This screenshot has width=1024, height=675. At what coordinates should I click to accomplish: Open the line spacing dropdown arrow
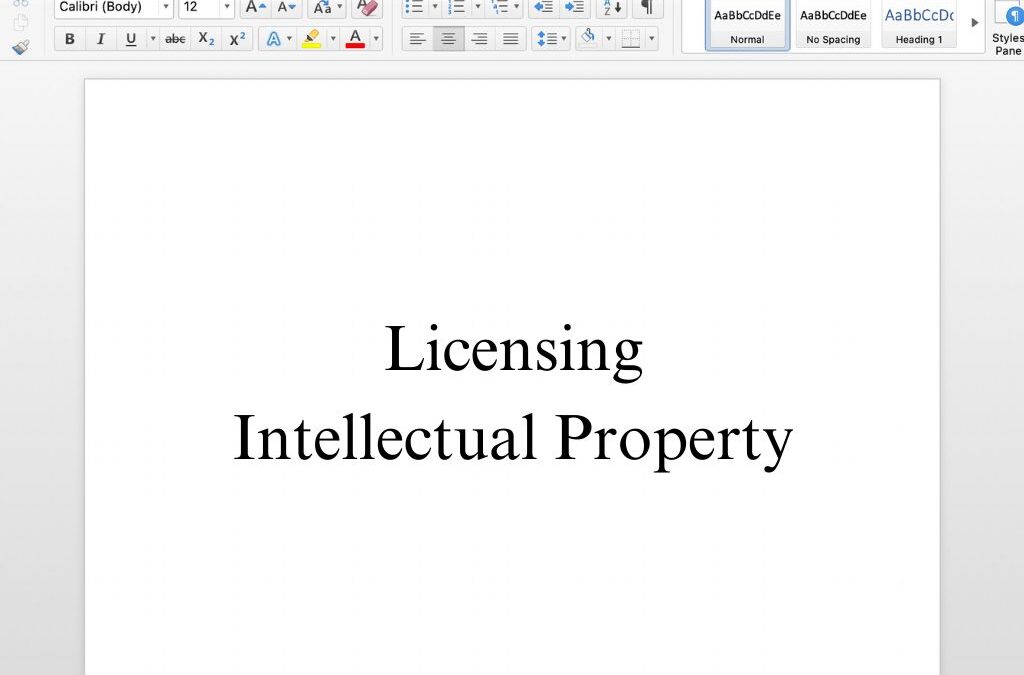pyautogui.click(x=564, y=39)
